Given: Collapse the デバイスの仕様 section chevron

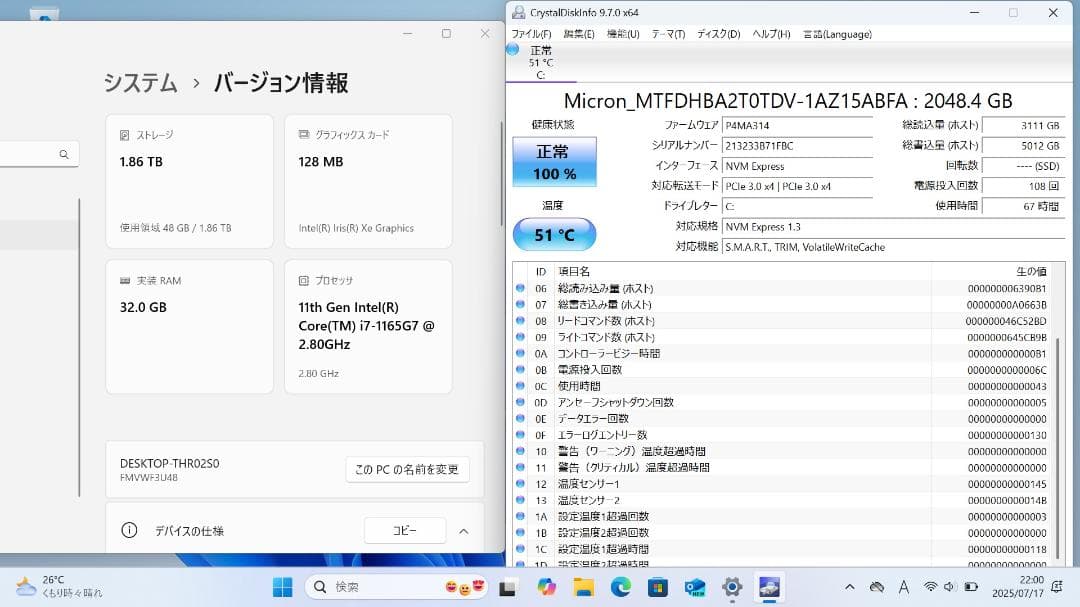Looking at the screenshot, I should [x=463, y=530].
